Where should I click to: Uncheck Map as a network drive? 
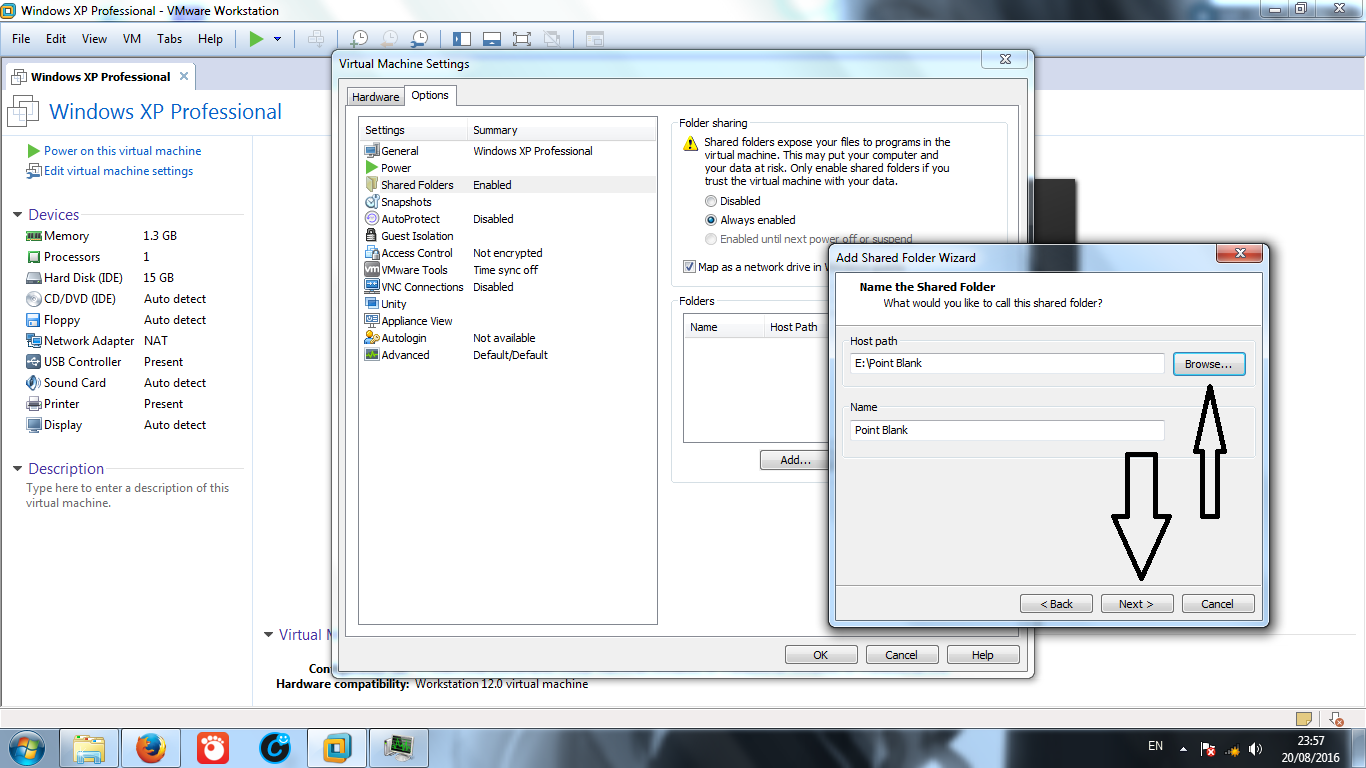(689, 266)
